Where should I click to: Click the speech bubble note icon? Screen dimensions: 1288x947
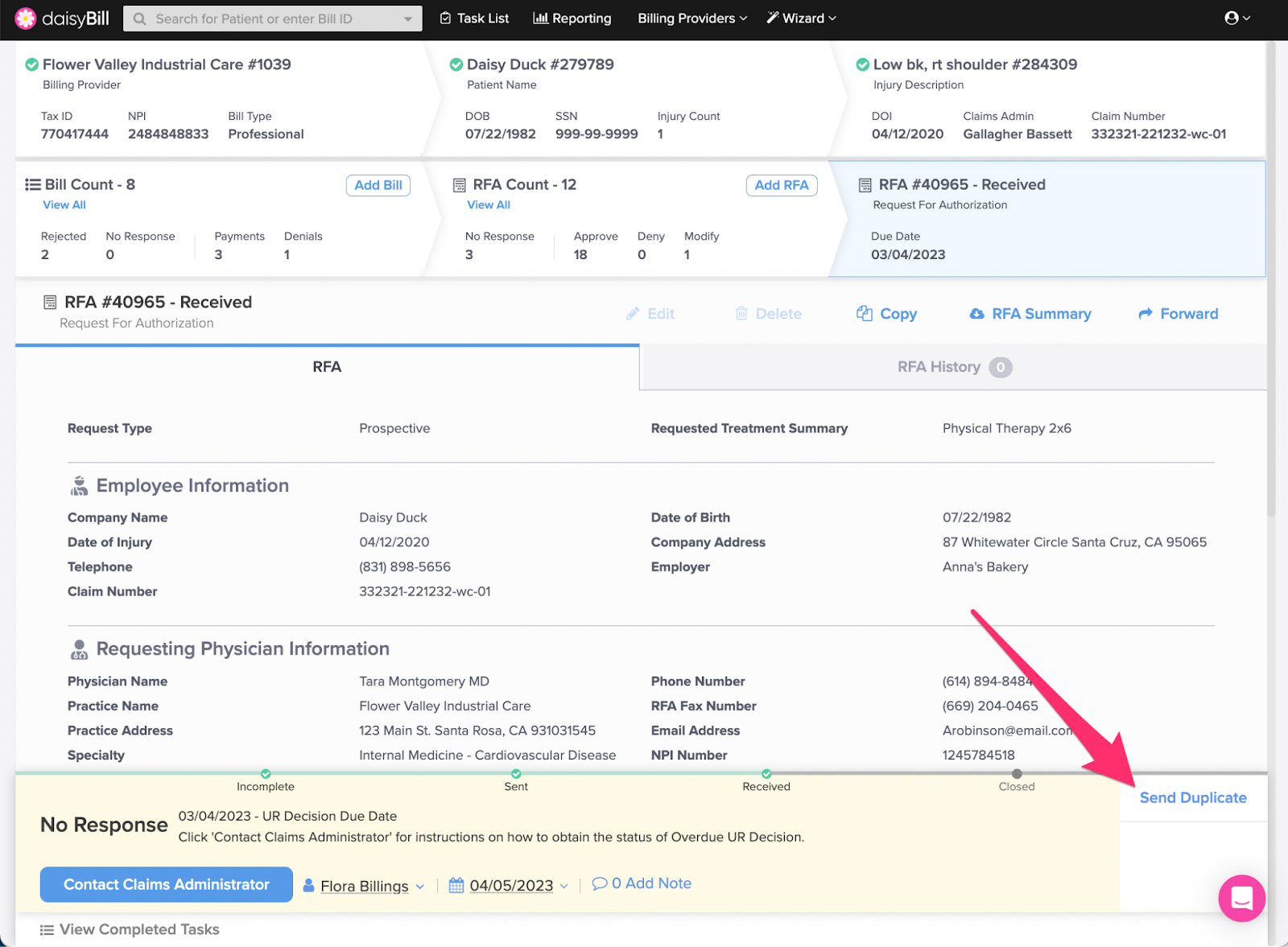(600, 883)
